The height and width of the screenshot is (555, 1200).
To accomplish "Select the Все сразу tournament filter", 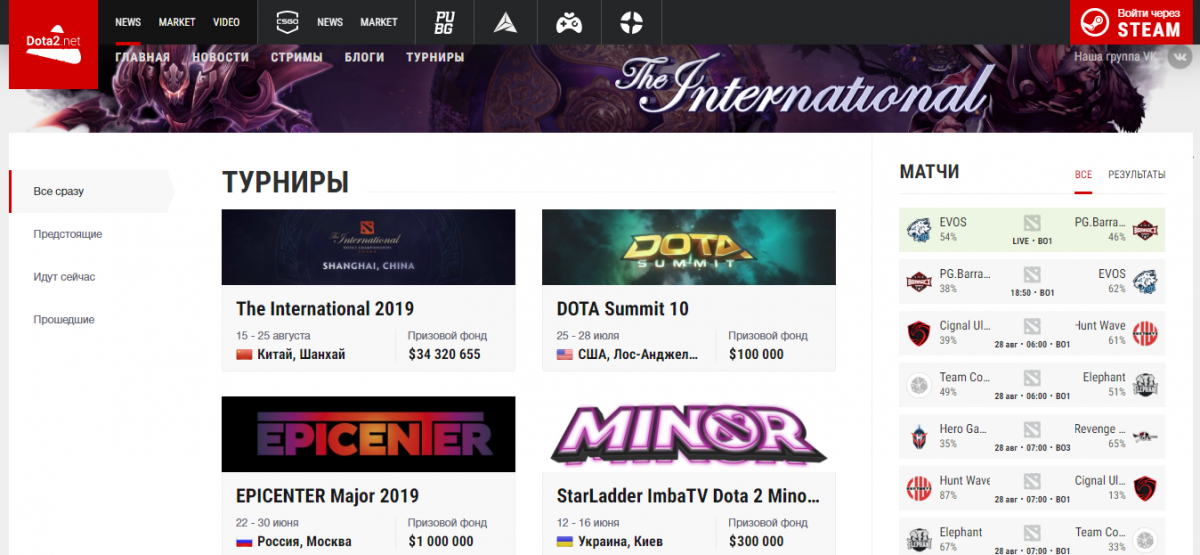I will coord(91,191).
